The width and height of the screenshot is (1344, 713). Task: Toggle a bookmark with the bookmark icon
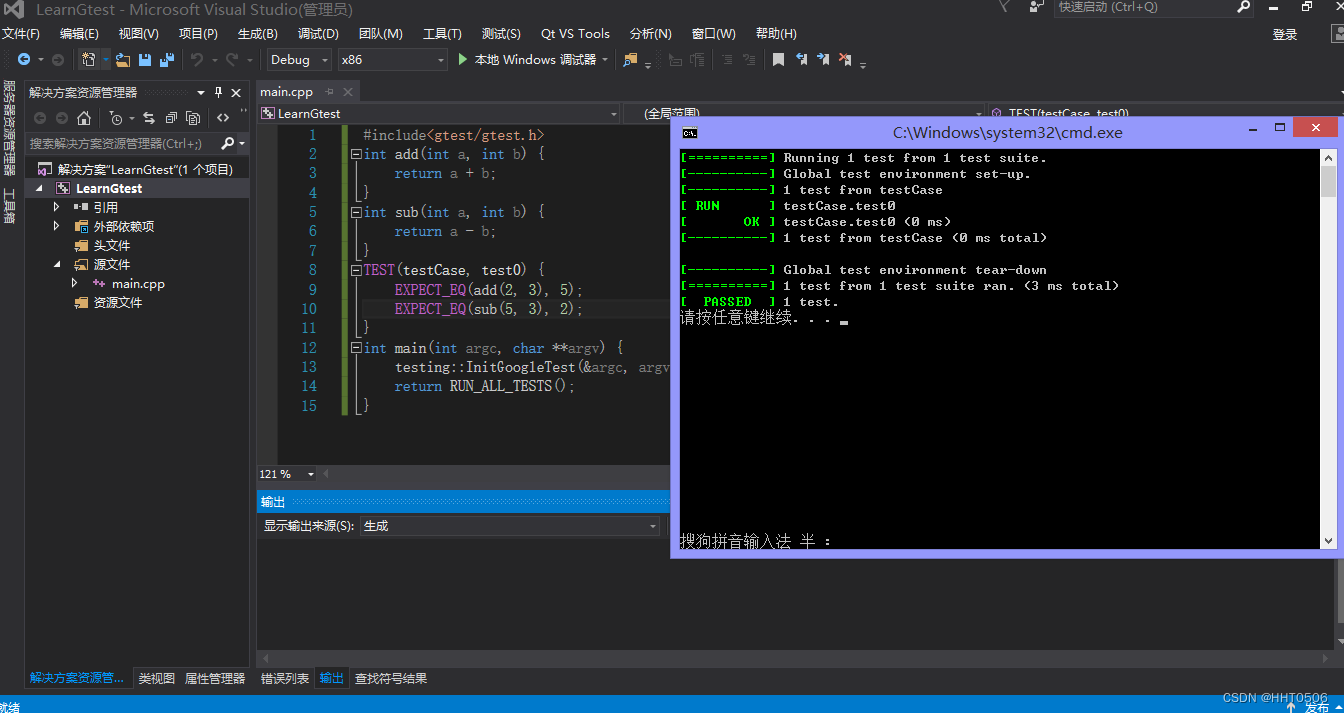pyautogui.click(x=778, y=60)
